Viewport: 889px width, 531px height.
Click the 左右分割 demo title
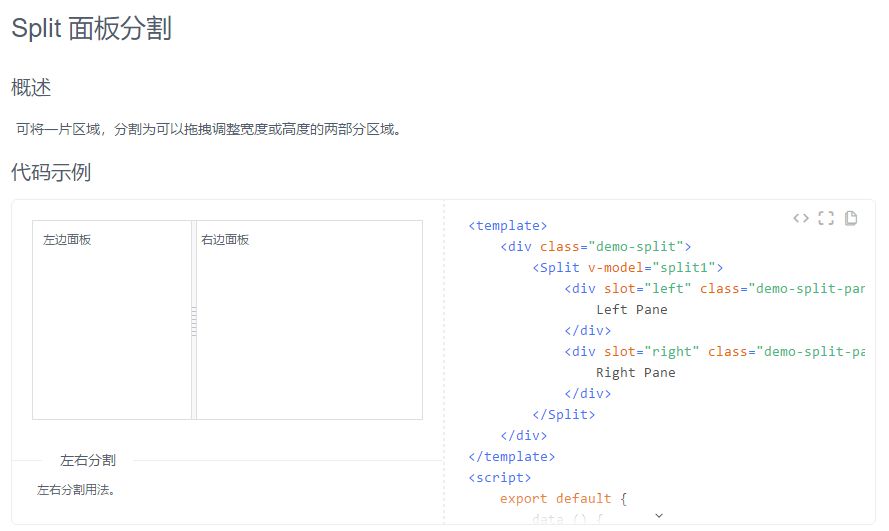(88, 460)
